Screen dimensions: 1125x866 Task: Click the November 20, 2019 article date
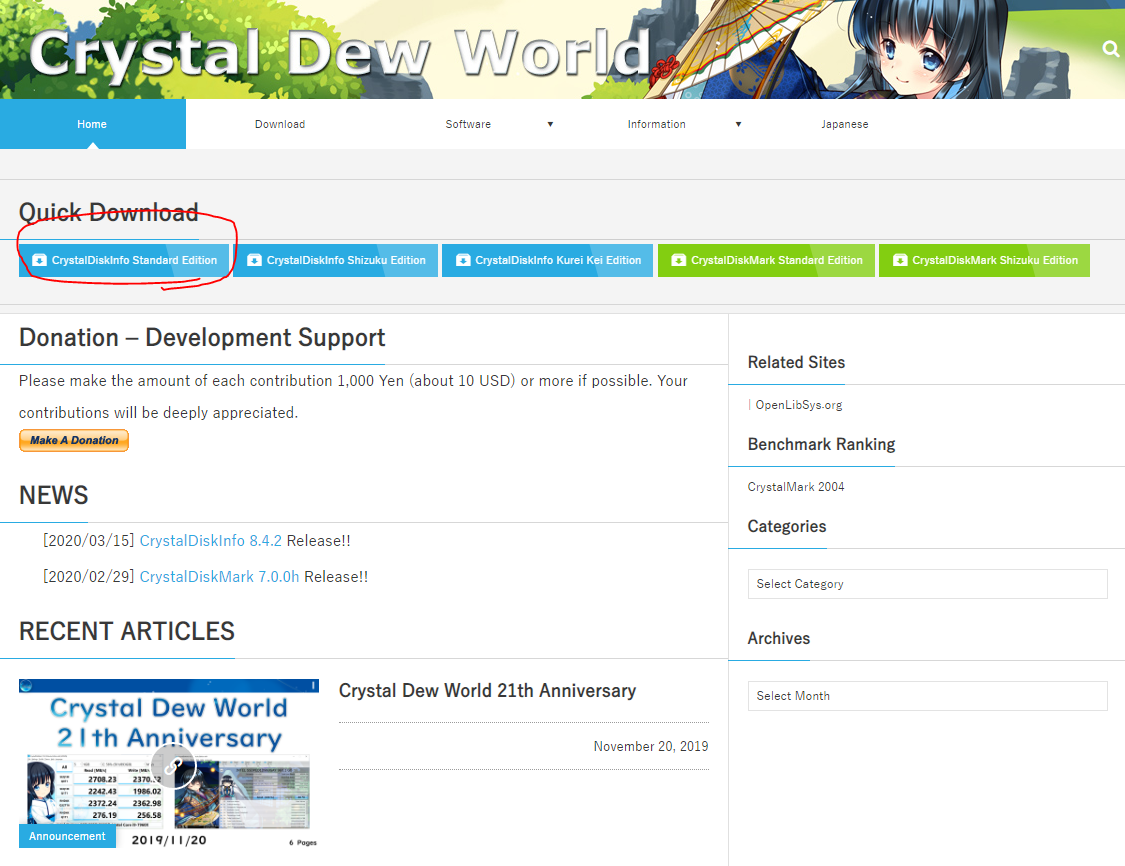pos(651,746)
